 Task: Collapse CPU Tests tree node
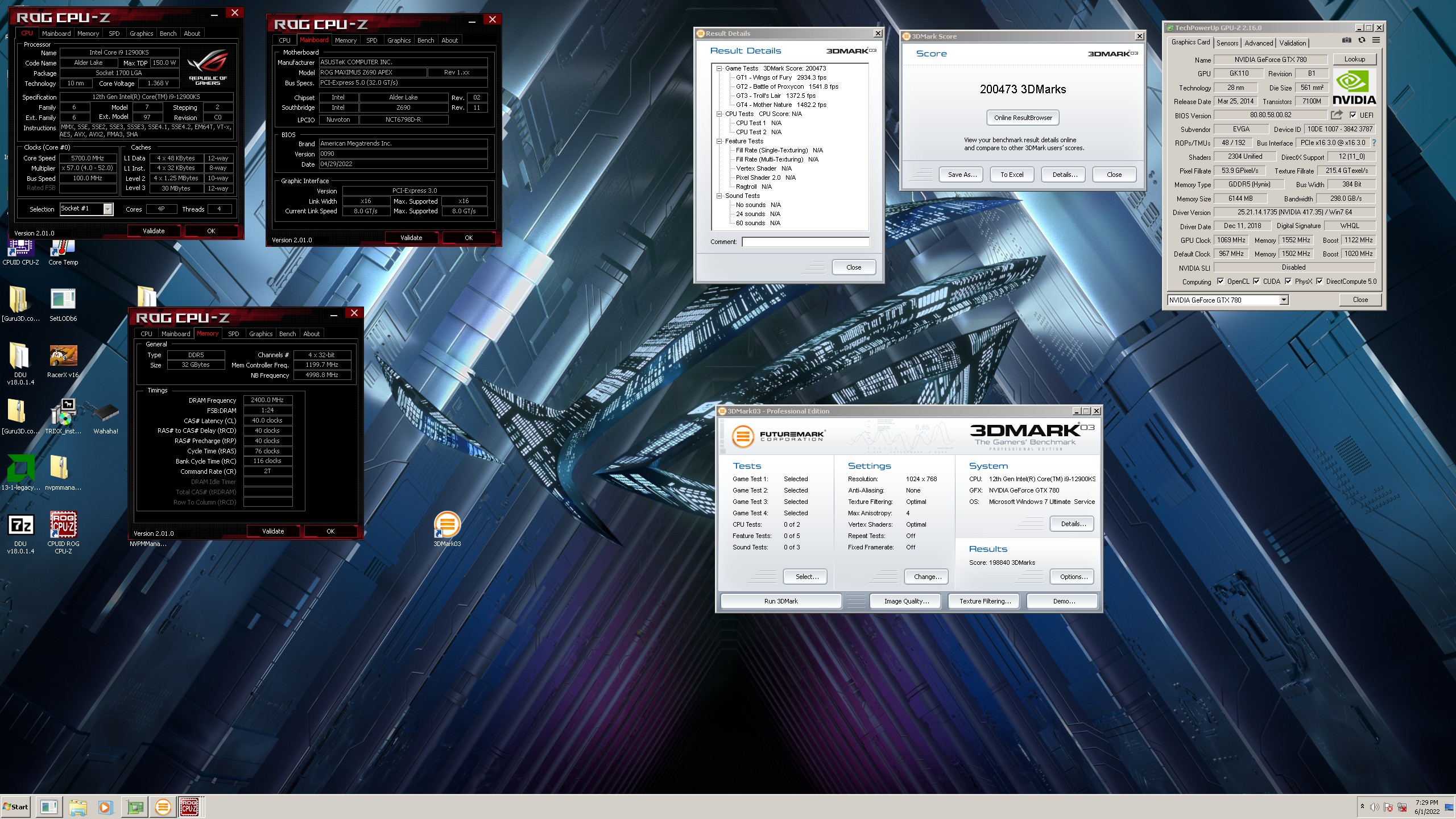(719, 114)
